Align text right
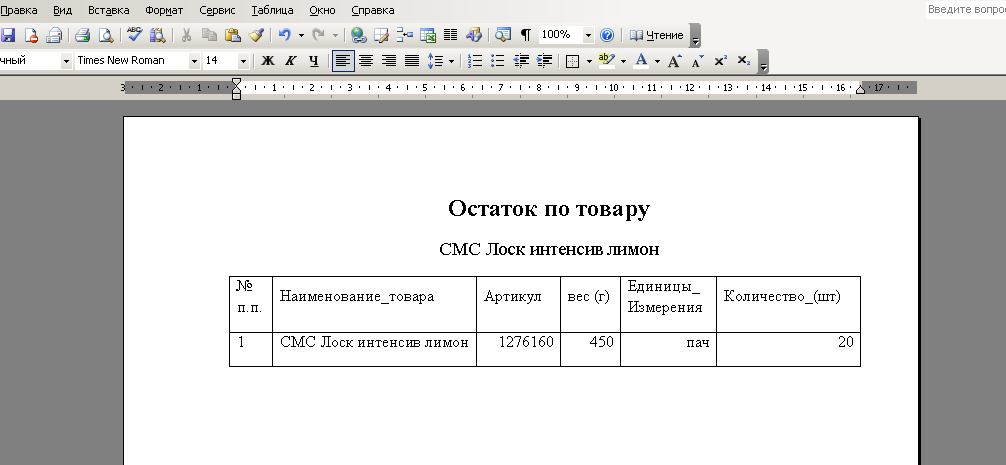Image resolution: width=1006 pixels, height=465 pixels. [x=389, y=61]
